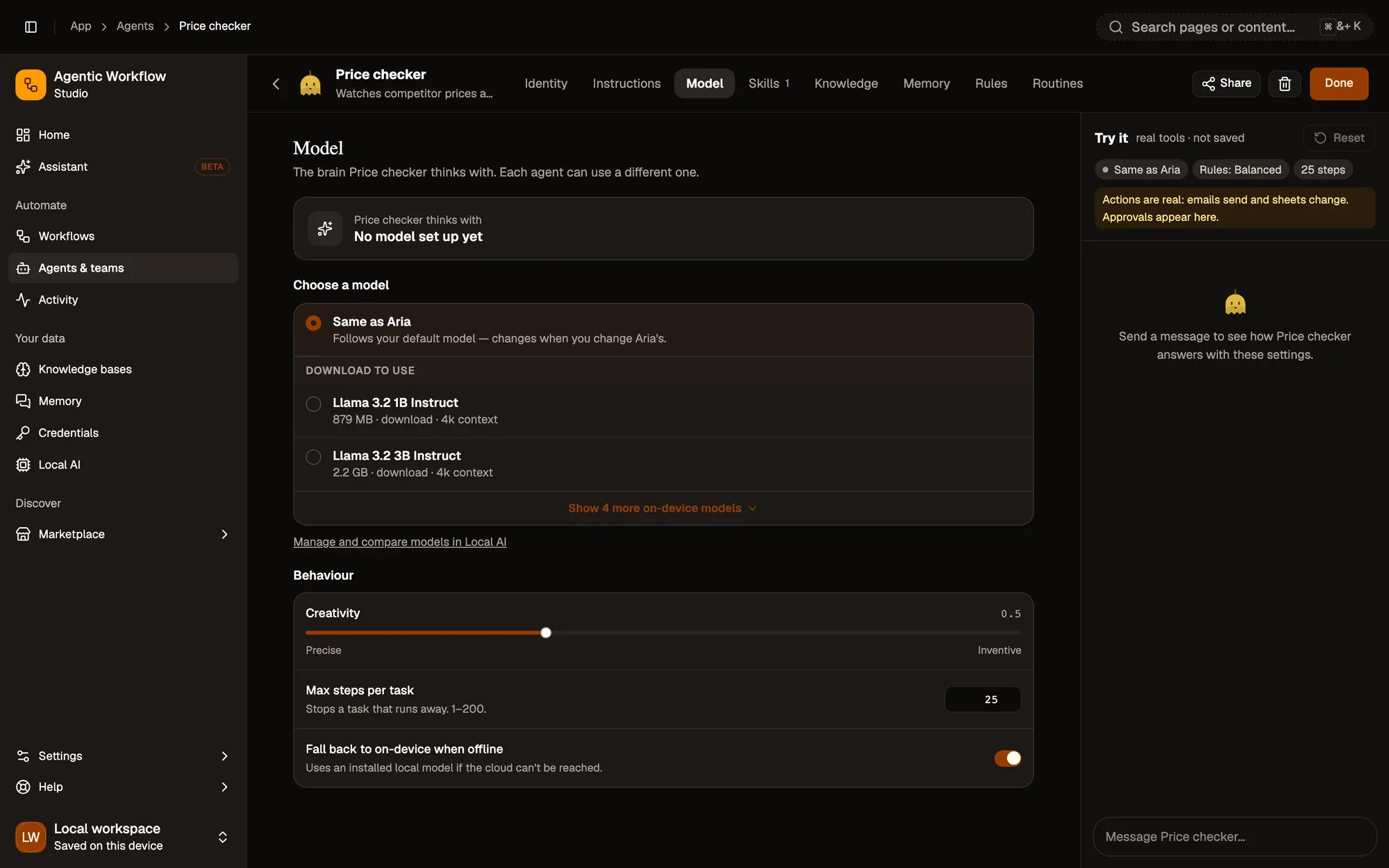Expand the Marketplace chevron
This screenshot has width=1389, height=868.
(224, 534)
